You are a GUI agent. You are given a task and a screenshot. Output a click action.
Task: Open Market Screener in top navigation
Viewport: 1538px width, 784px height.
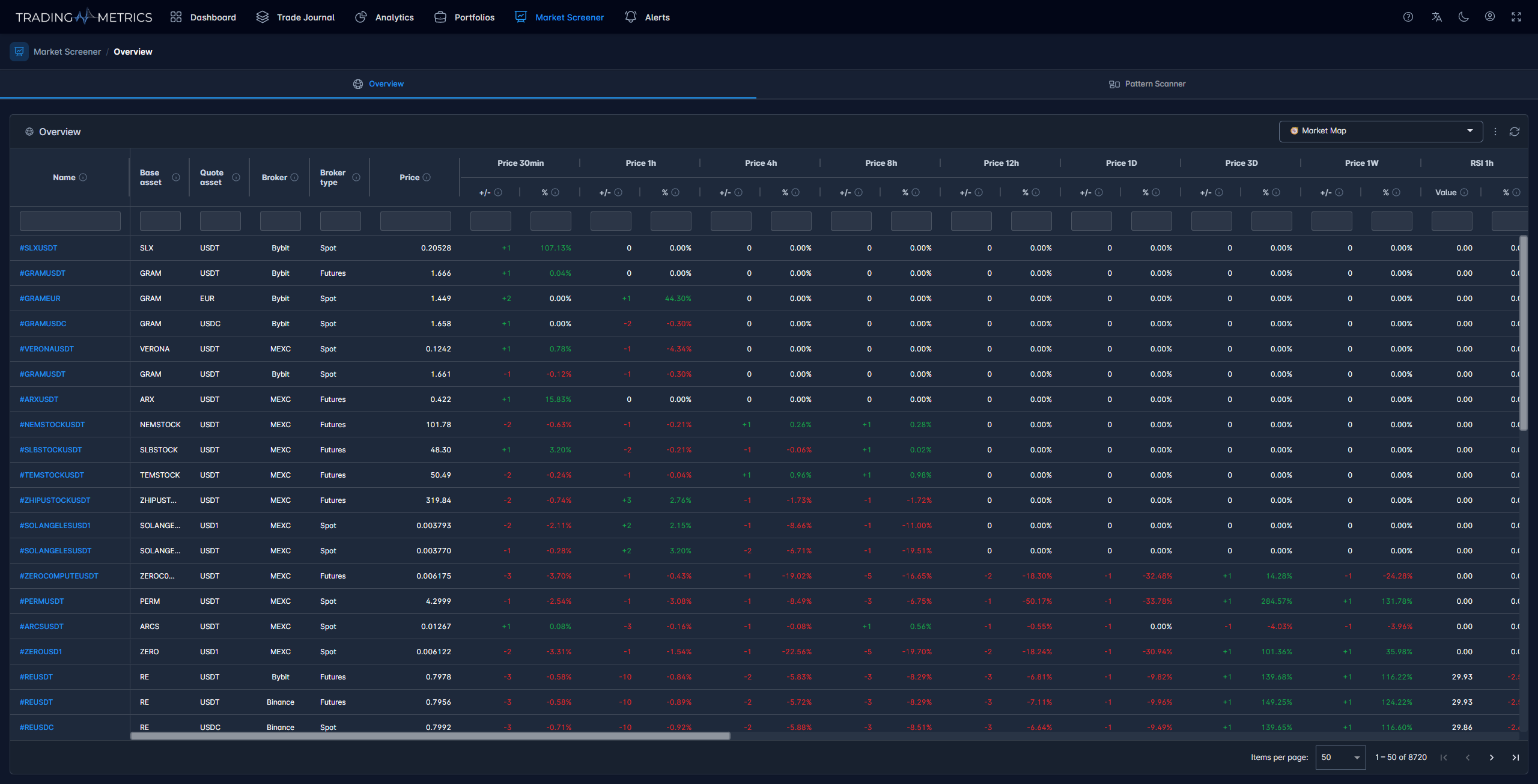coord(559,17)
